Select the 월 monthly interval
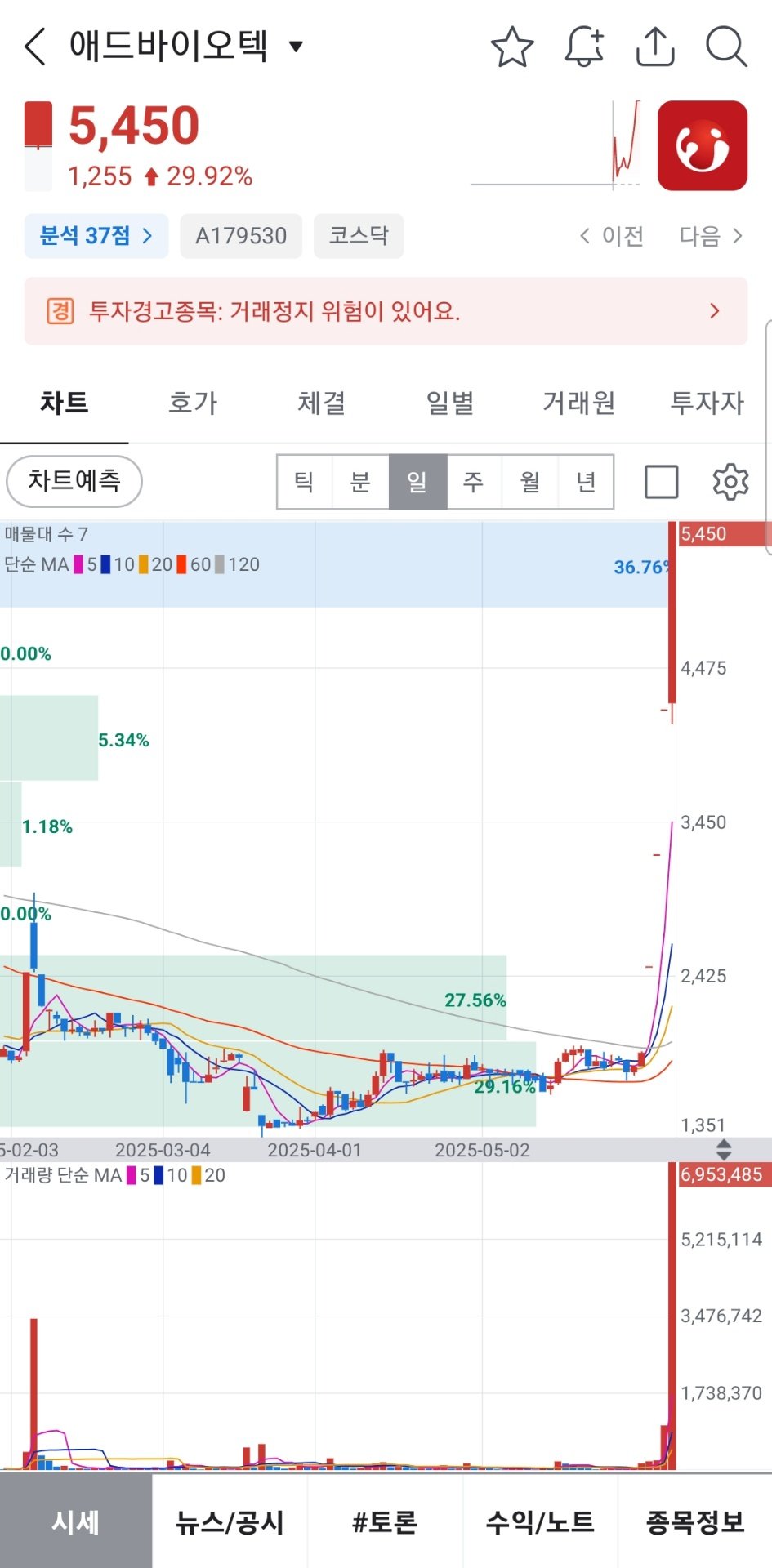This screenshot has width=772, height=1568. pyautogui.click(x=530, y=482)
